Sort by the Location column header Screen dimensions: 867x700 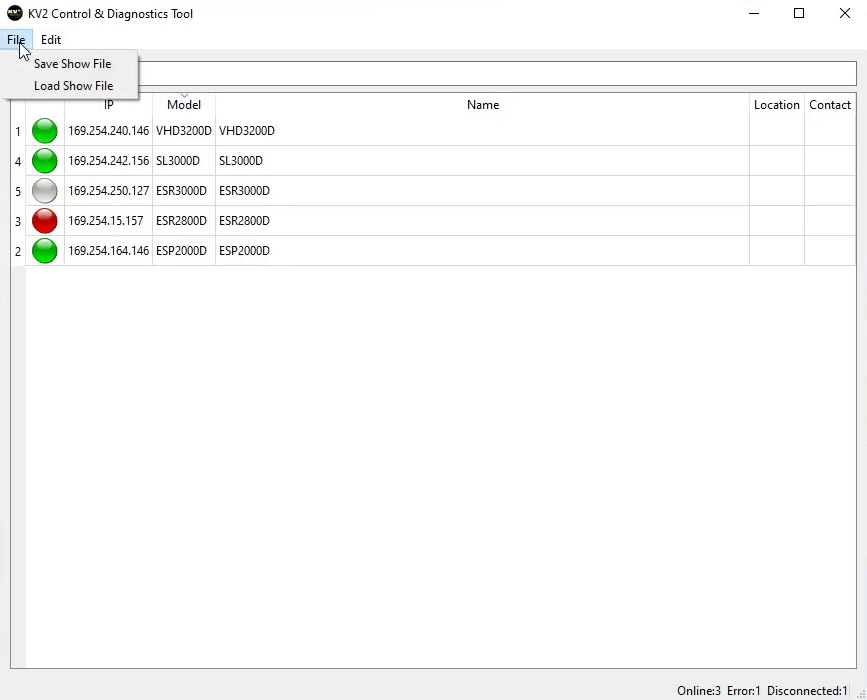[x=777, y=105]
